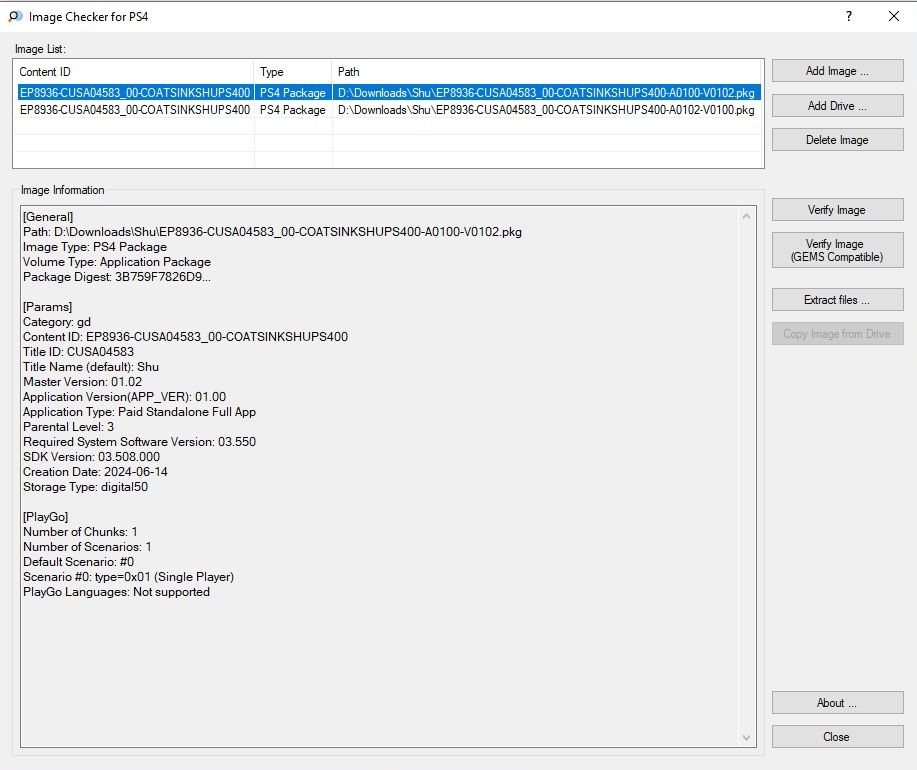Click the [Params] section heading
Screen dimensions: 917x770
(47, 307)
